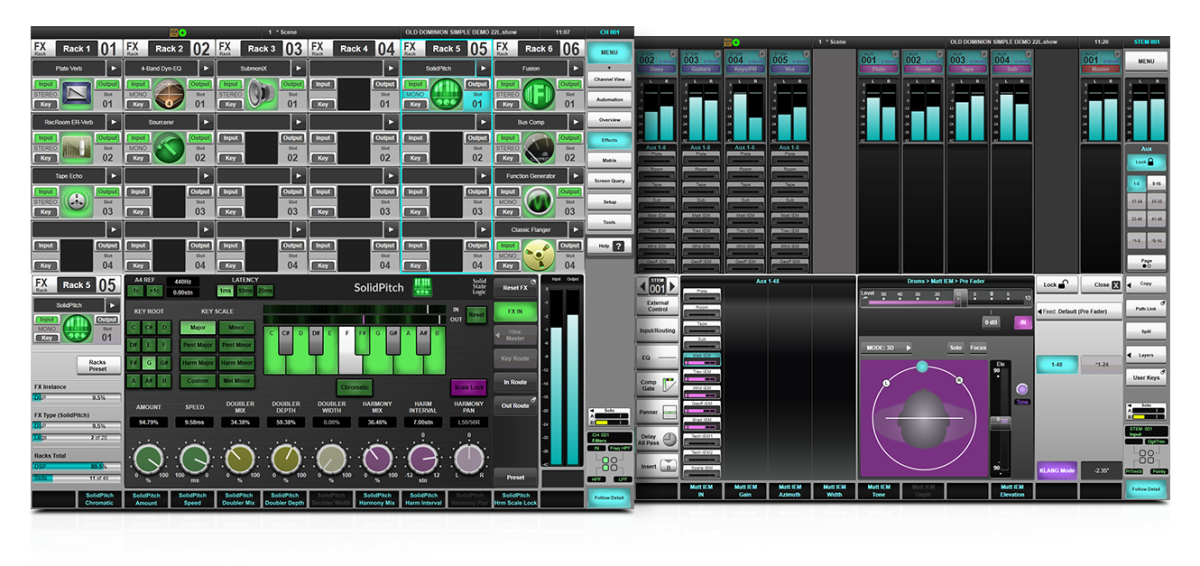This screenshot has height=566, width=1200.
Task: Click the Preset button in SolidPitch
Action: click(515, 478)
